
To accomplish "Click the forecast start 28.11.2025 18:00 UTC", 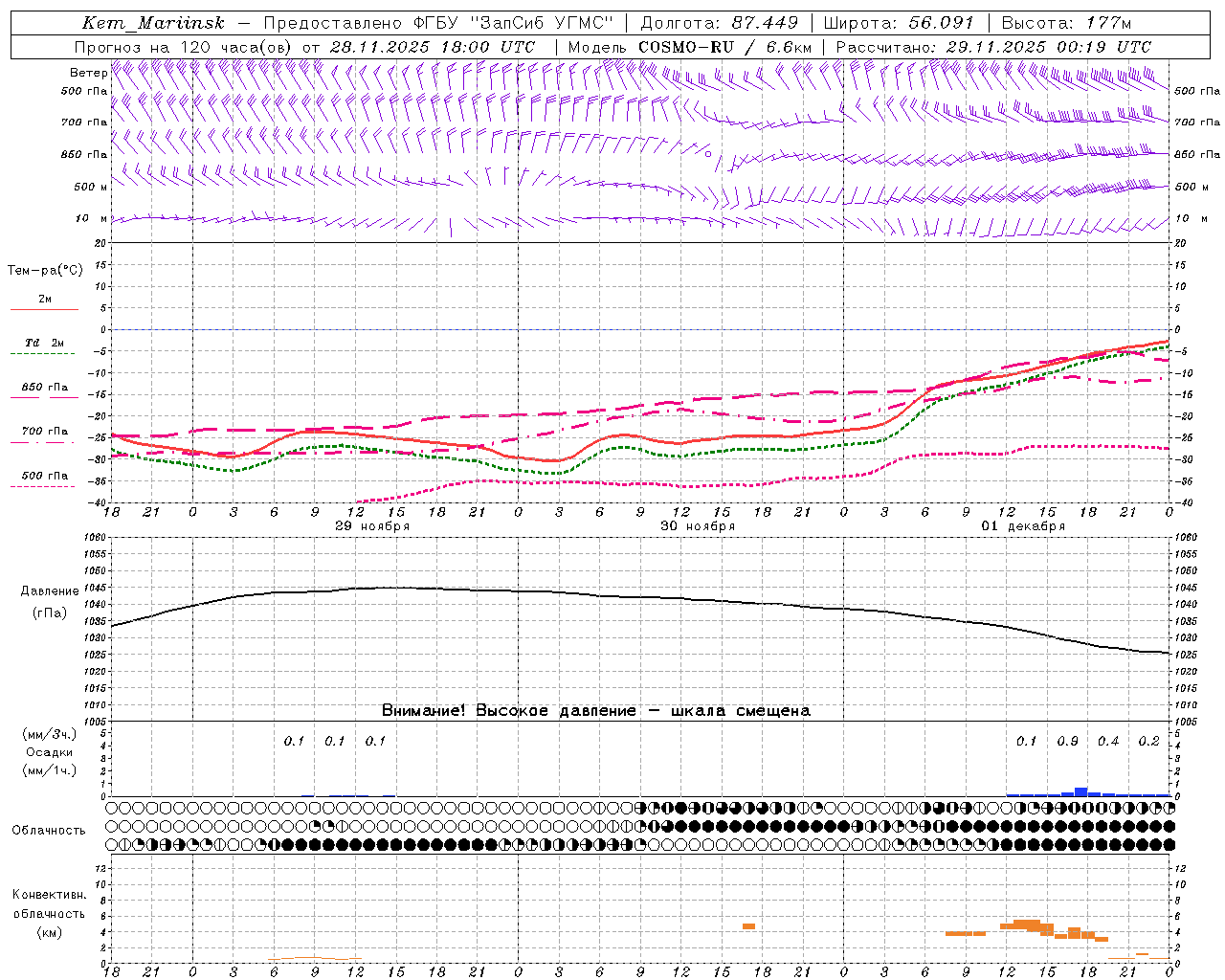I will [x=432, y=47].
